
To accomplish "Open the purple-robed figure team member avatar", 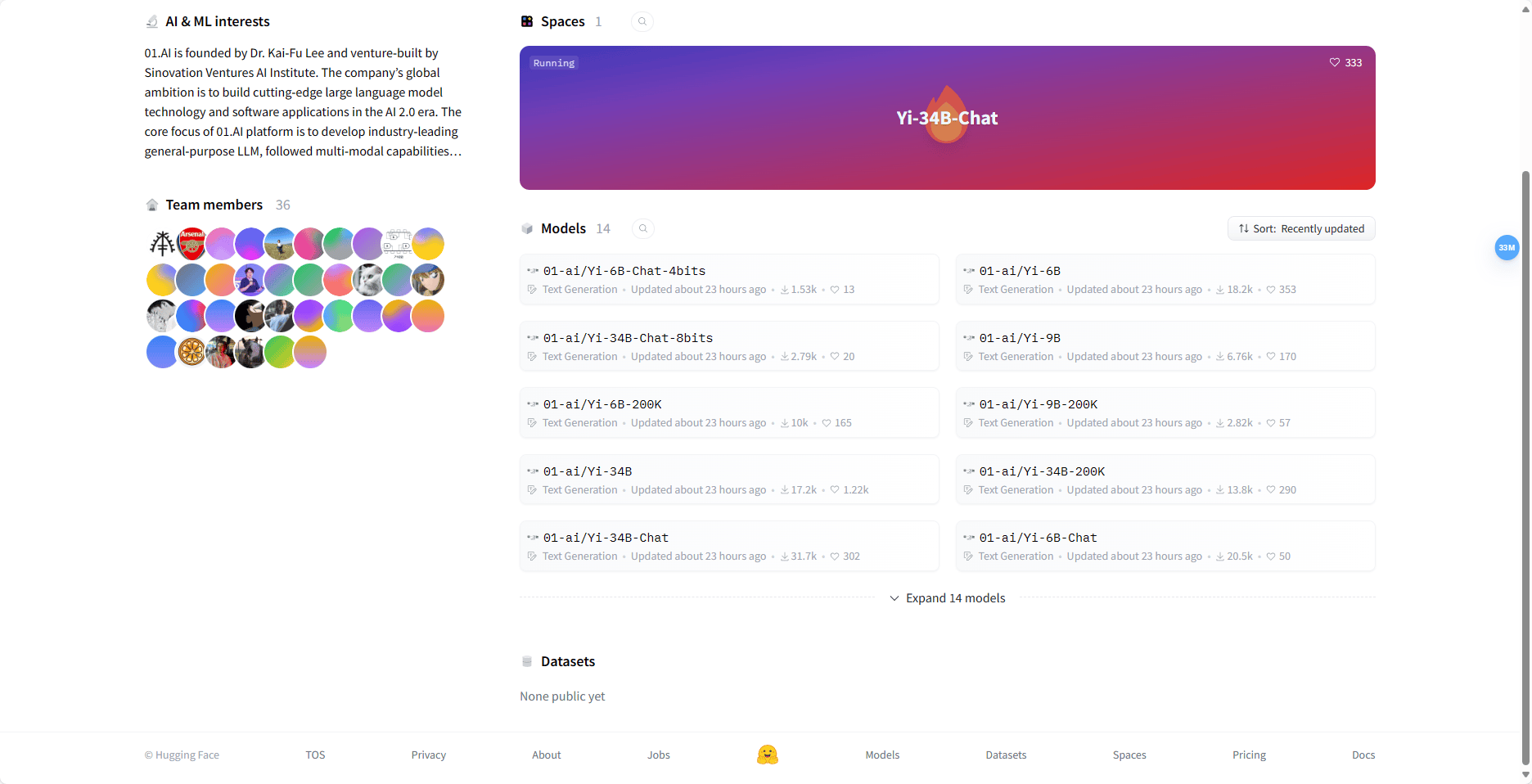I will [250, 280].
